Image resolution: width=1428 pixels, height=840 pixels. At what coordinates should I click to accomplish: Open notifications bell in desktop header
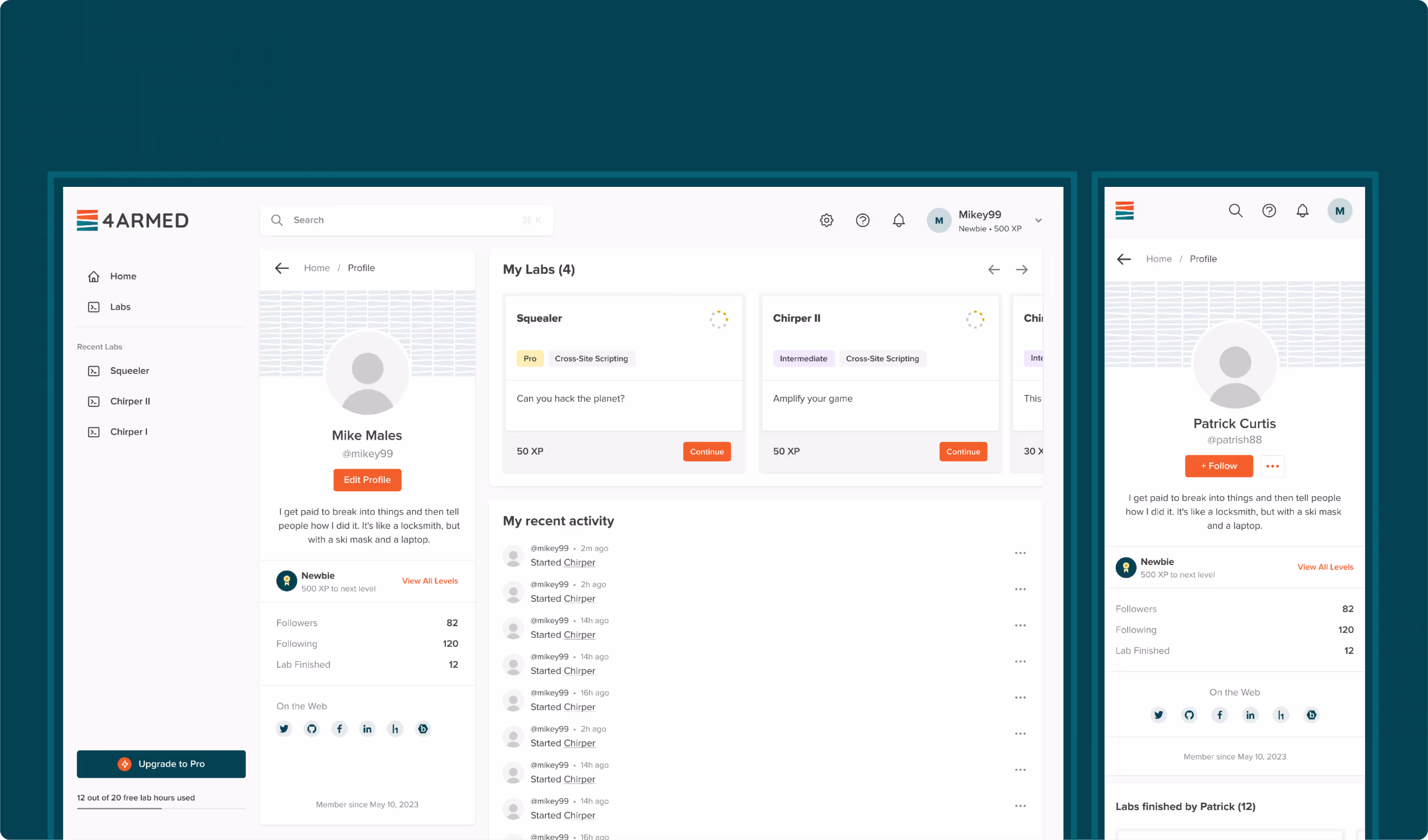tap(899, 220)
